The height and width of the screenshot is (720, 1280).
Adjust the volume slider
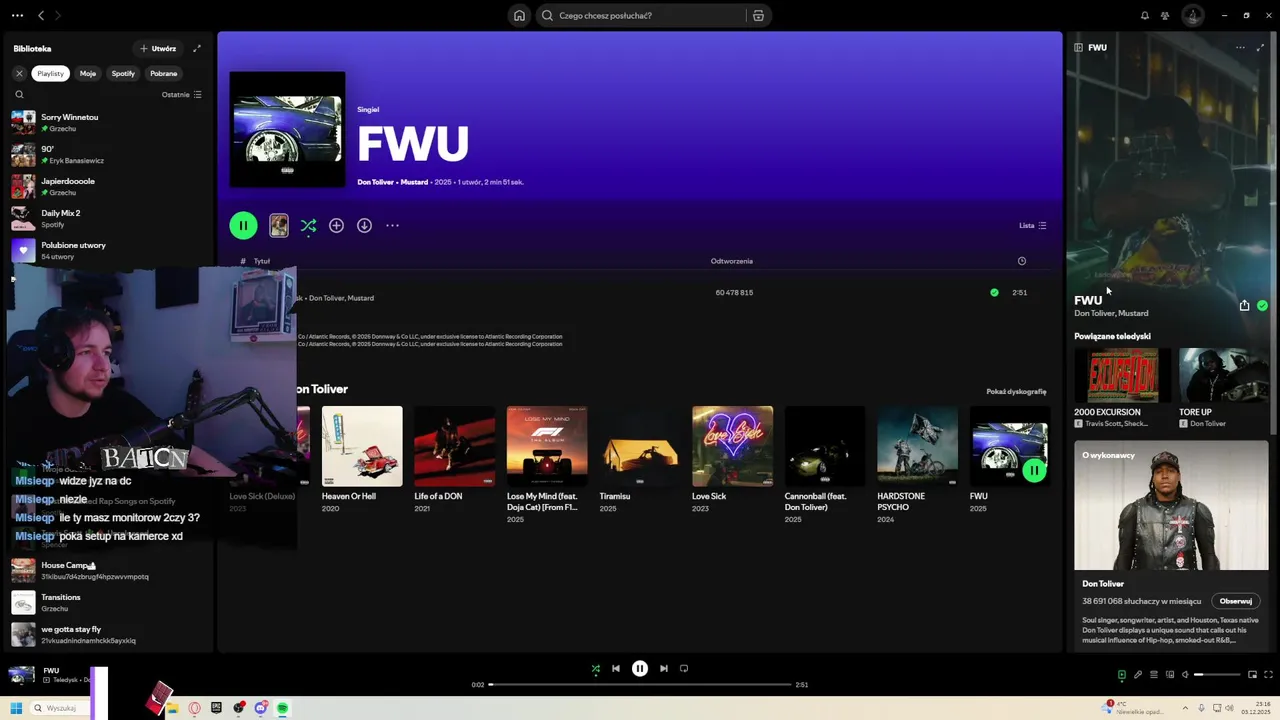point(1215,674)
